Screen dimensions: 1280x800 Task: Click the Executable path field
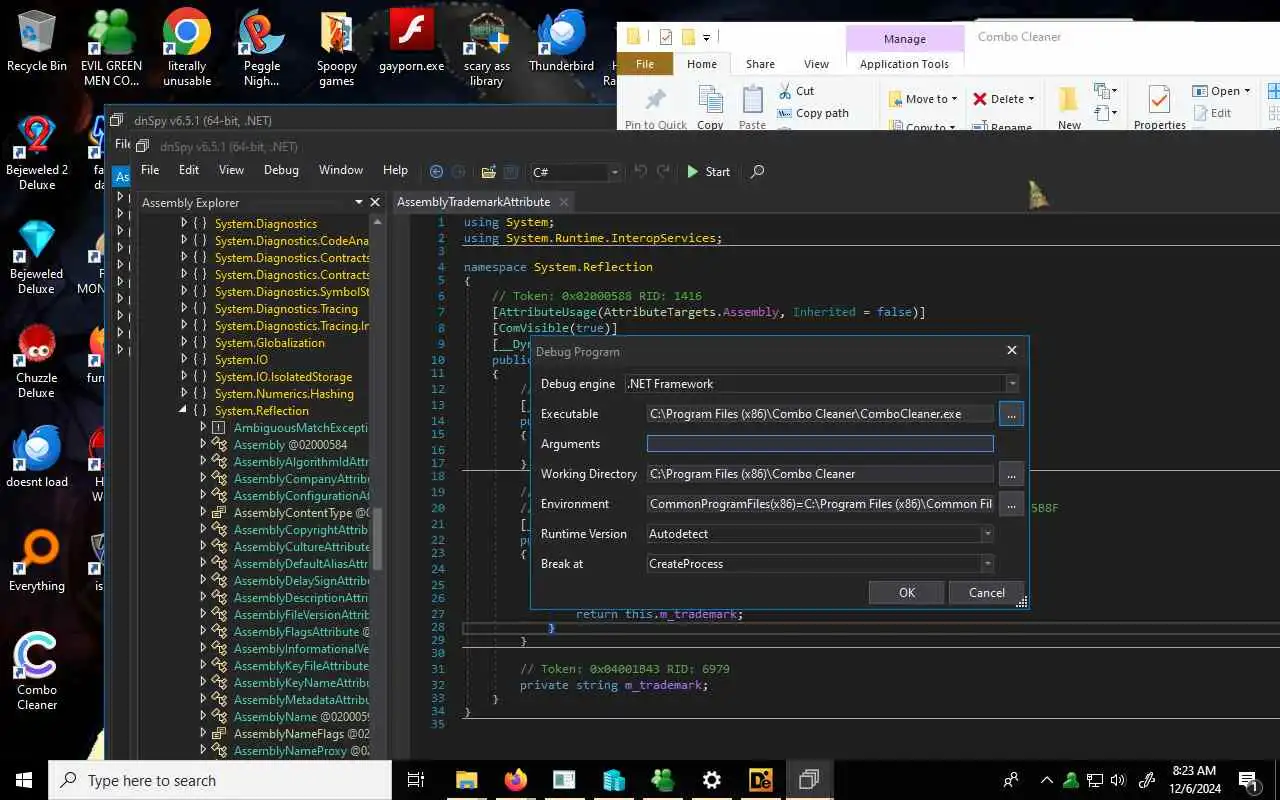[820, 414]
